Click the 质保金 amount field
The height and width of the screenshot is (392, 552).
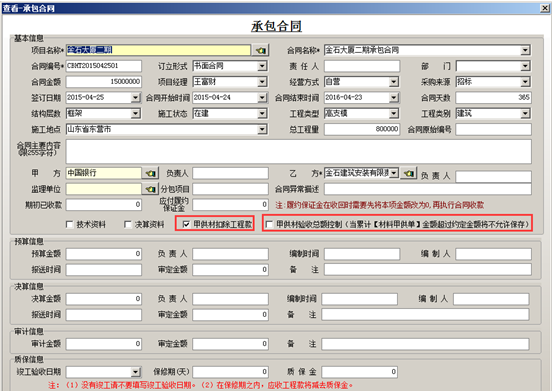click(x=359, y=372)
